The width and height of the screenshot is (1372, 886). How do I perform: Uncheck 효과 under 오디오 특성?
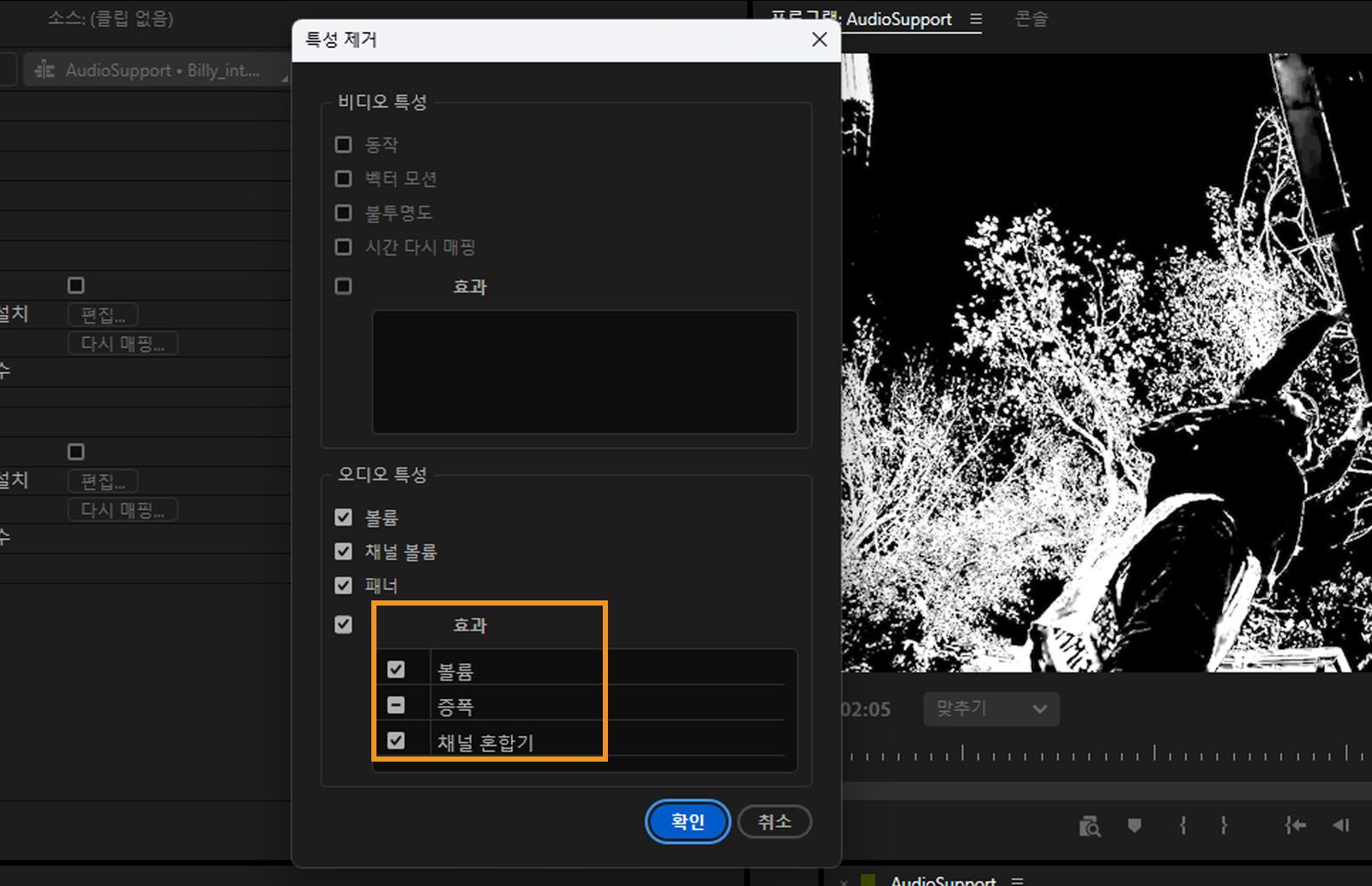coord(343,624)
